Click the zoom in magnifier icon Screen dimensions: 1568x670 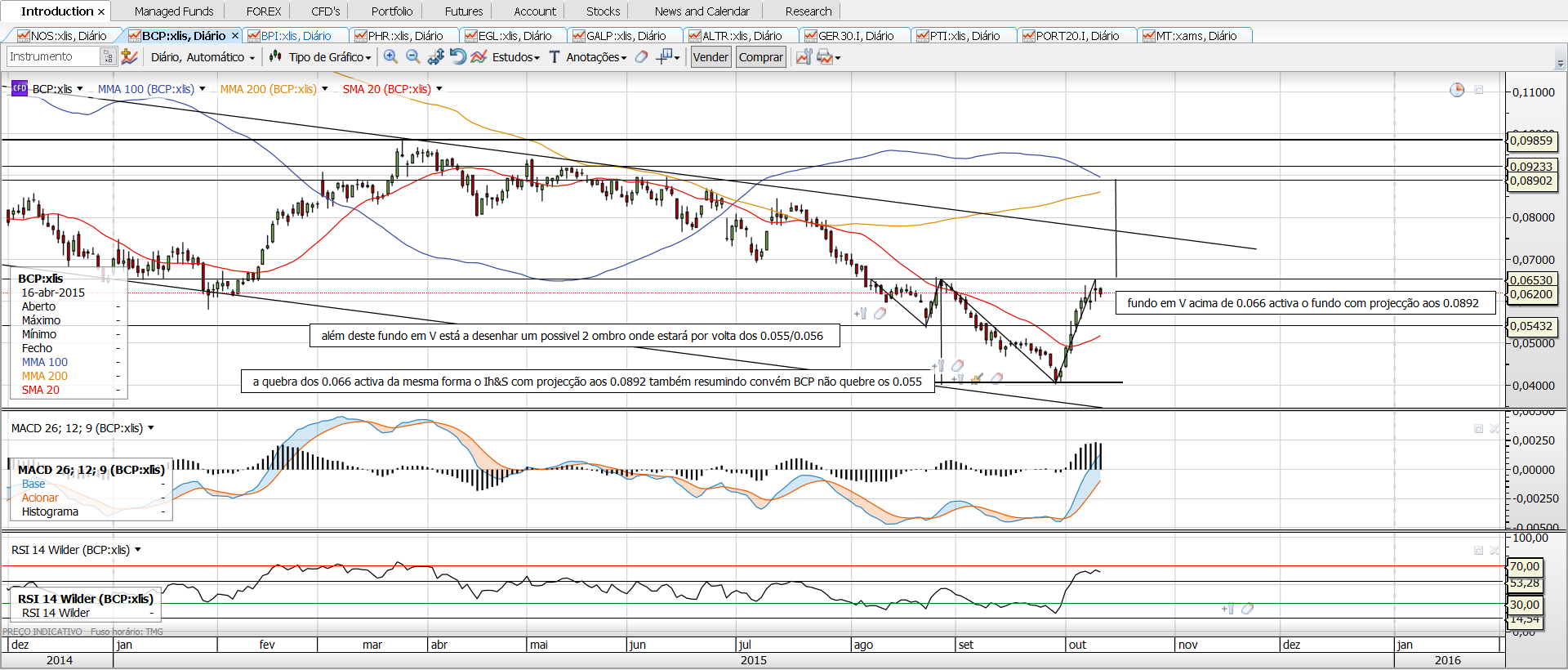pos(390,56)
